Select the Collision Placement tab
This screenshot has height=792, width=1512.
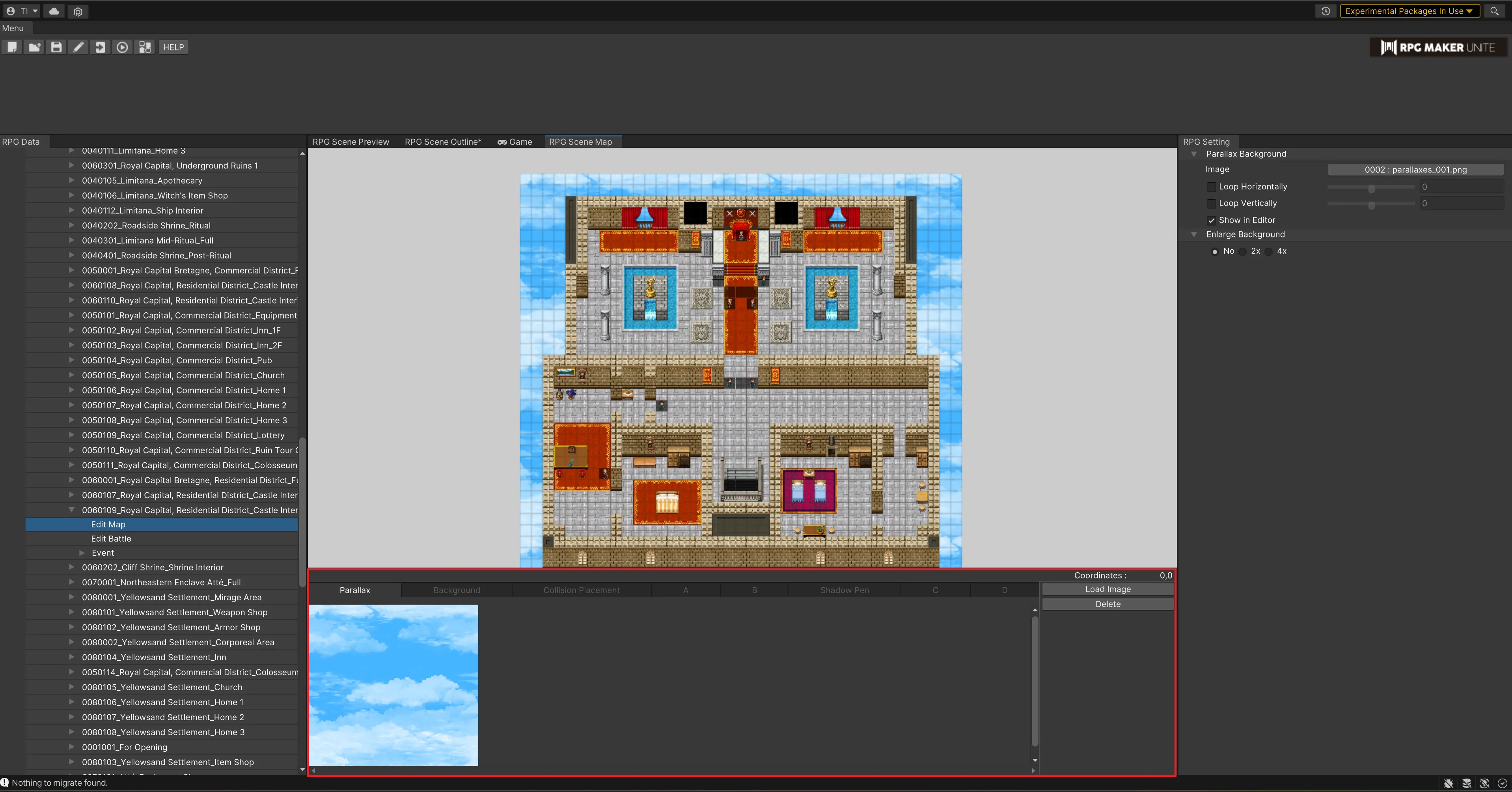(581, 590)
